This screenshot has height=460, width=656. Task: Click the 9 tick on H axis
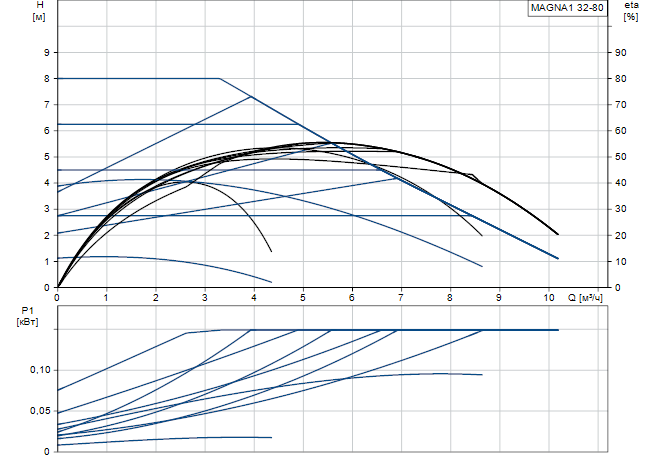click(47, 53)
